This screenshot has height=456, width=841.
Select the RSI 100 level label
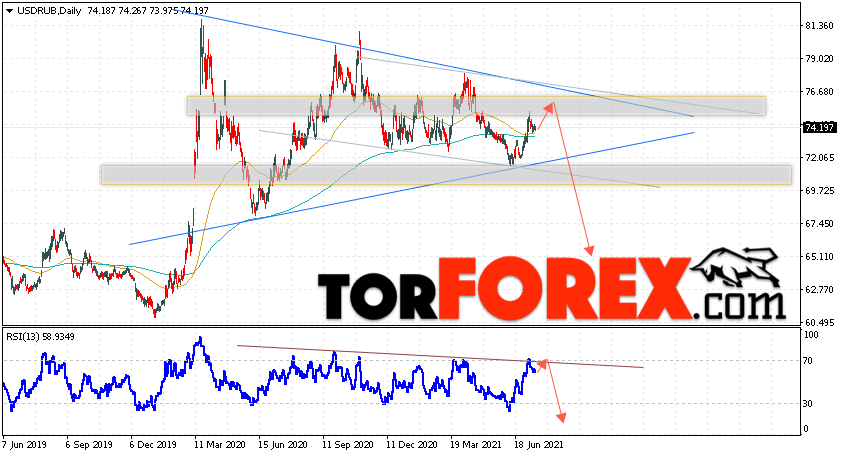[x=811, y=335]
